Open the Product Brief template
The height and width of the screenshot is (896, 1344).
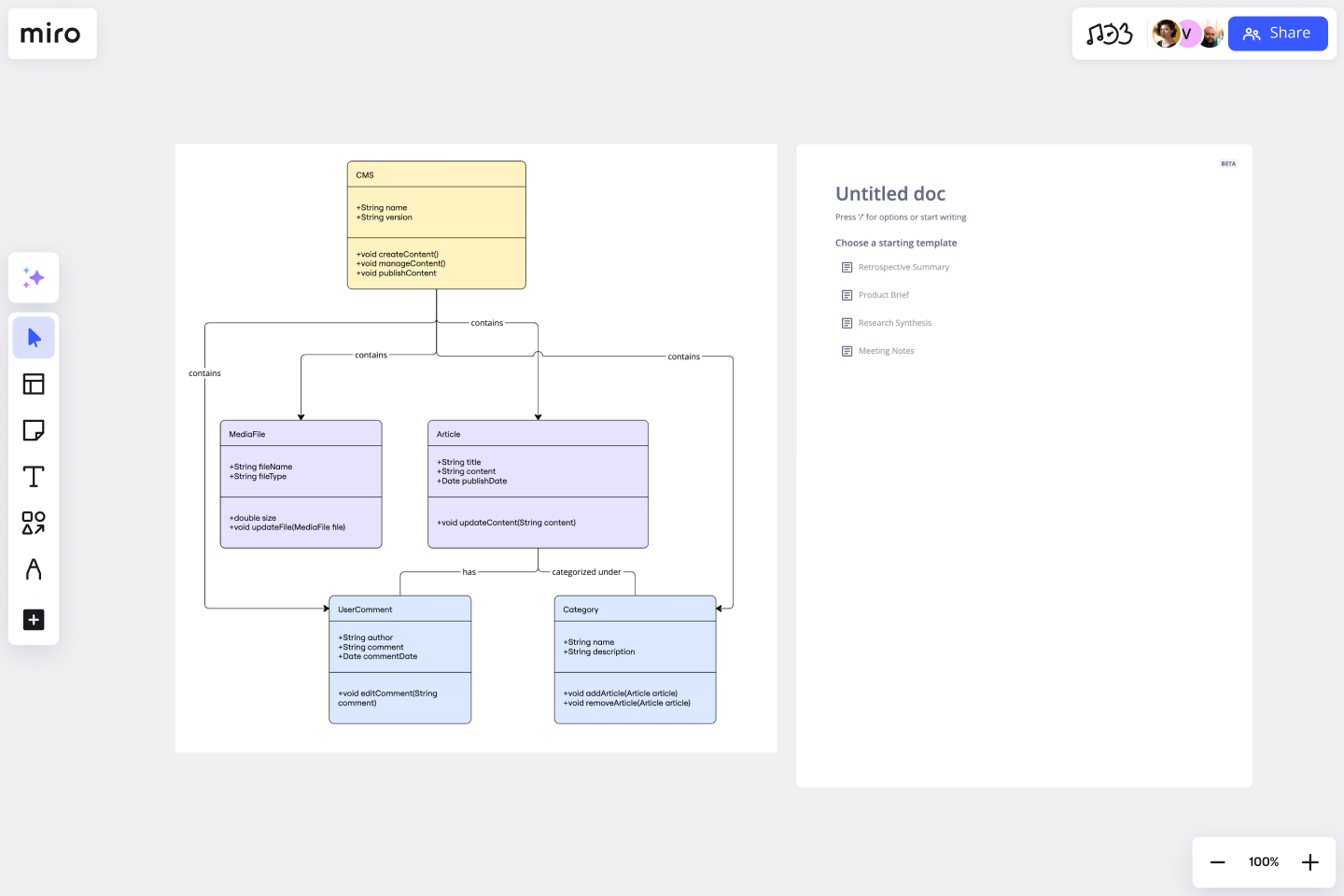click(x=883, y=295)
